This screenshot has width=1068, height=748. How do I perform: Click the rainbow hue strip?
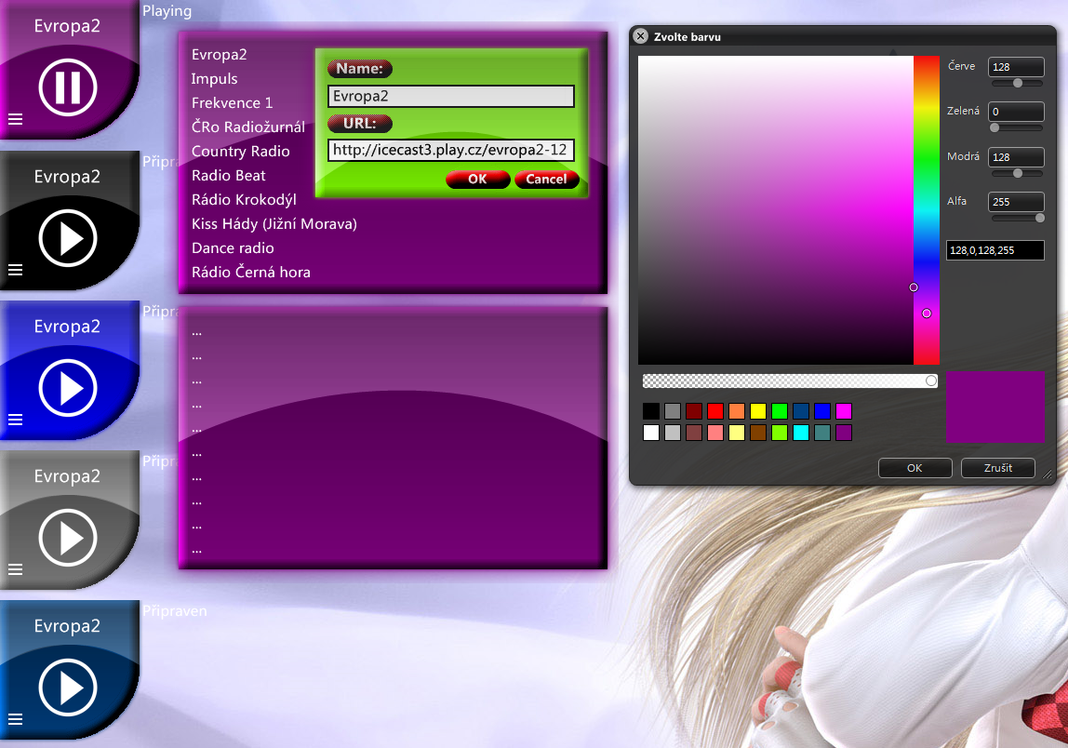click(926, 210)
